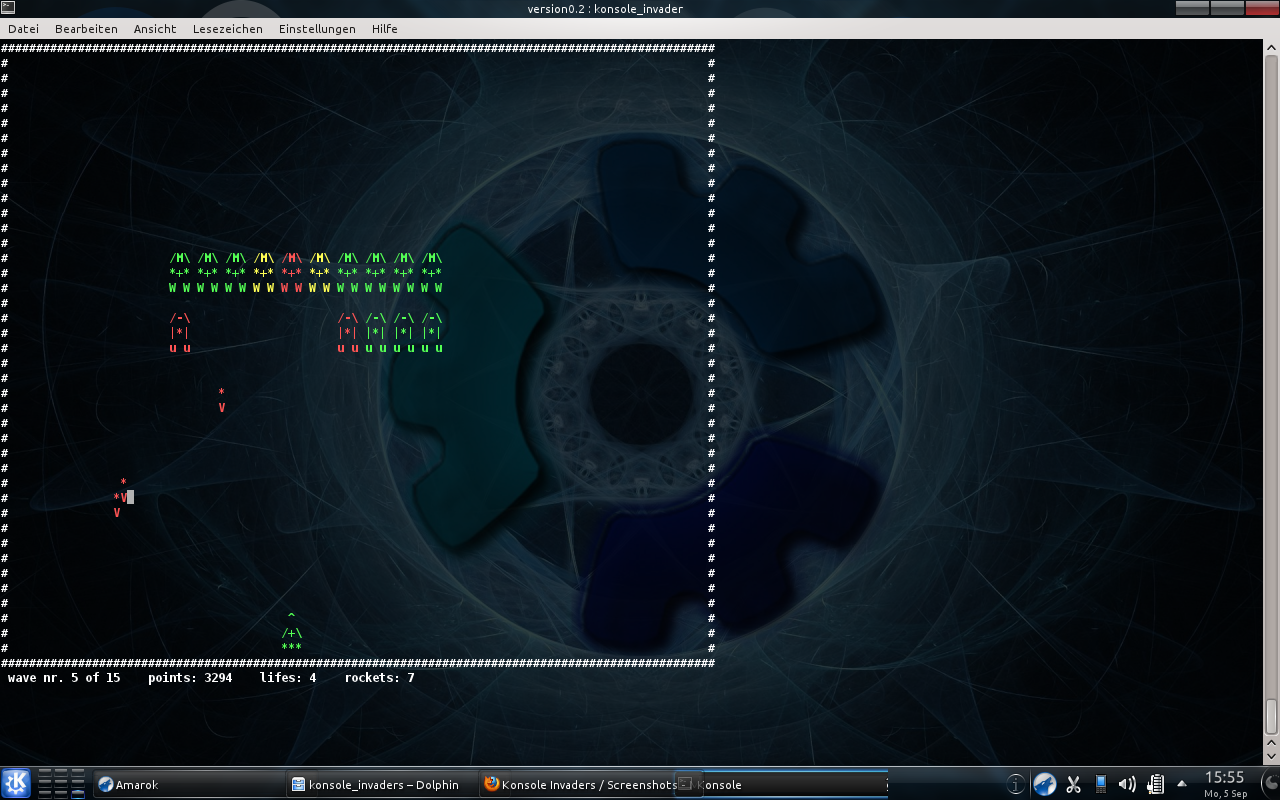The width and height of the screenshot is (1280, 800).
Task: Click the window menu icon in titlebar
Action: click(x=9, y=9)
